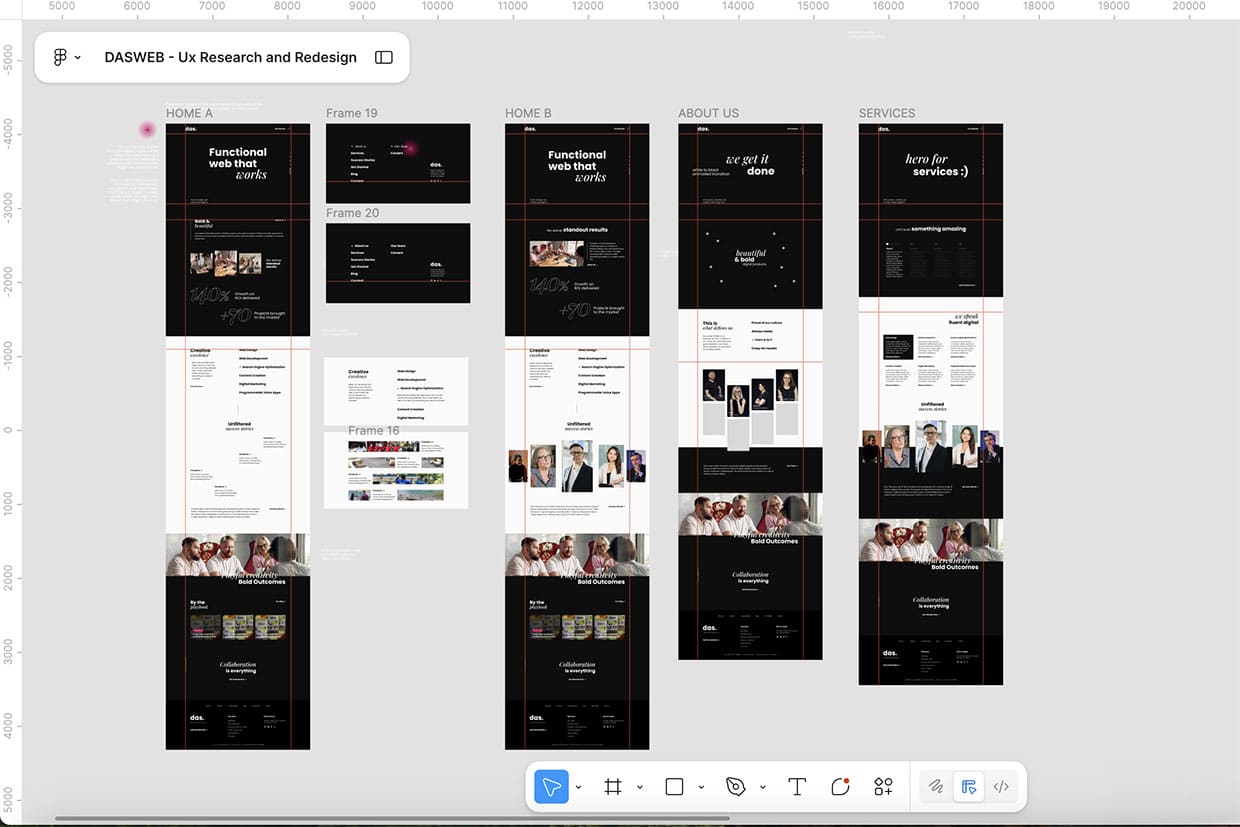Select the Move tool arrow

[551, 787]
